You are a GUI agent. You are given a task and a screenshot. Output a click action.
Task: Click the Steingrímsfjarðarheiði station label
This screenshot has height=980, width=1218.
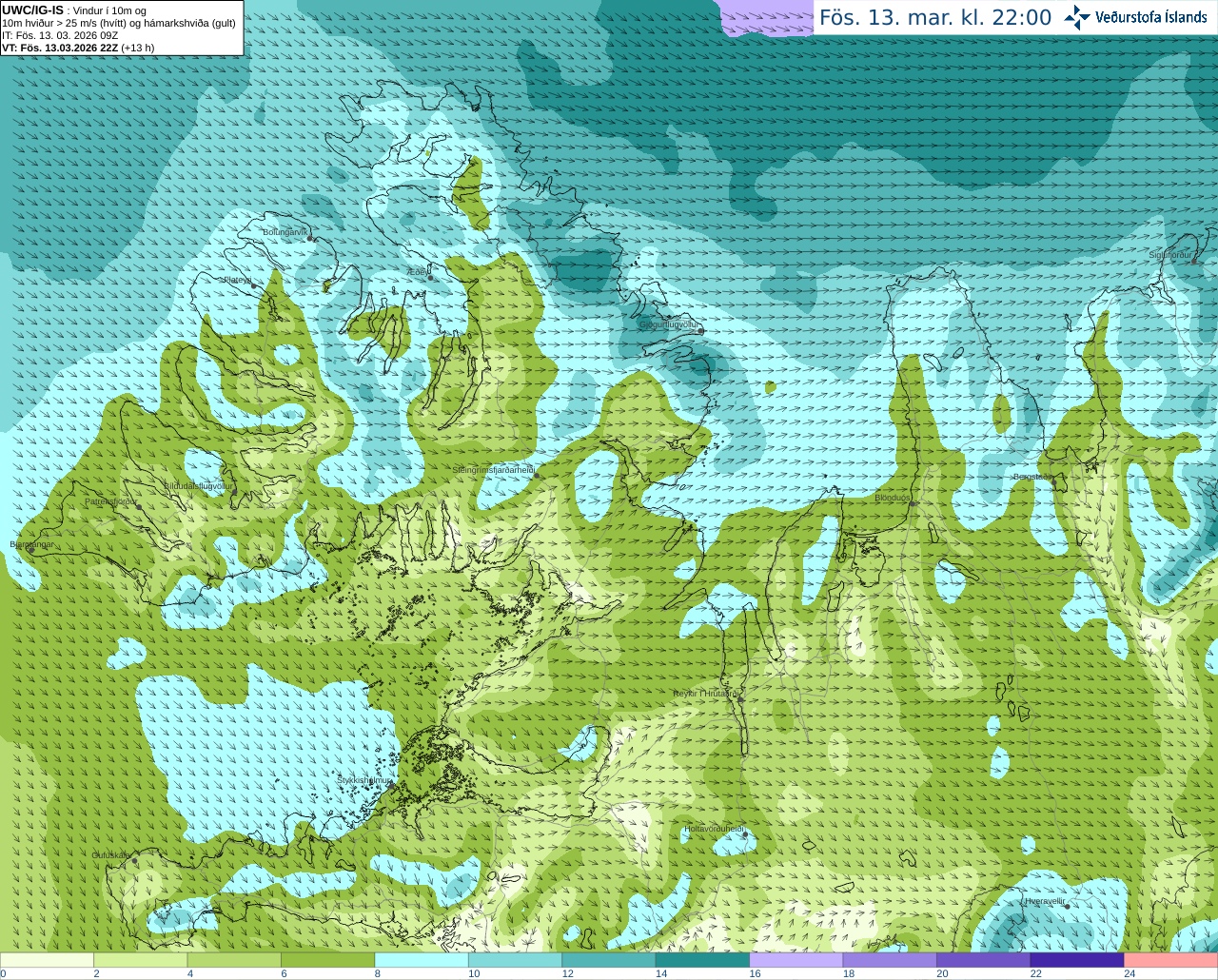point(492,470)
